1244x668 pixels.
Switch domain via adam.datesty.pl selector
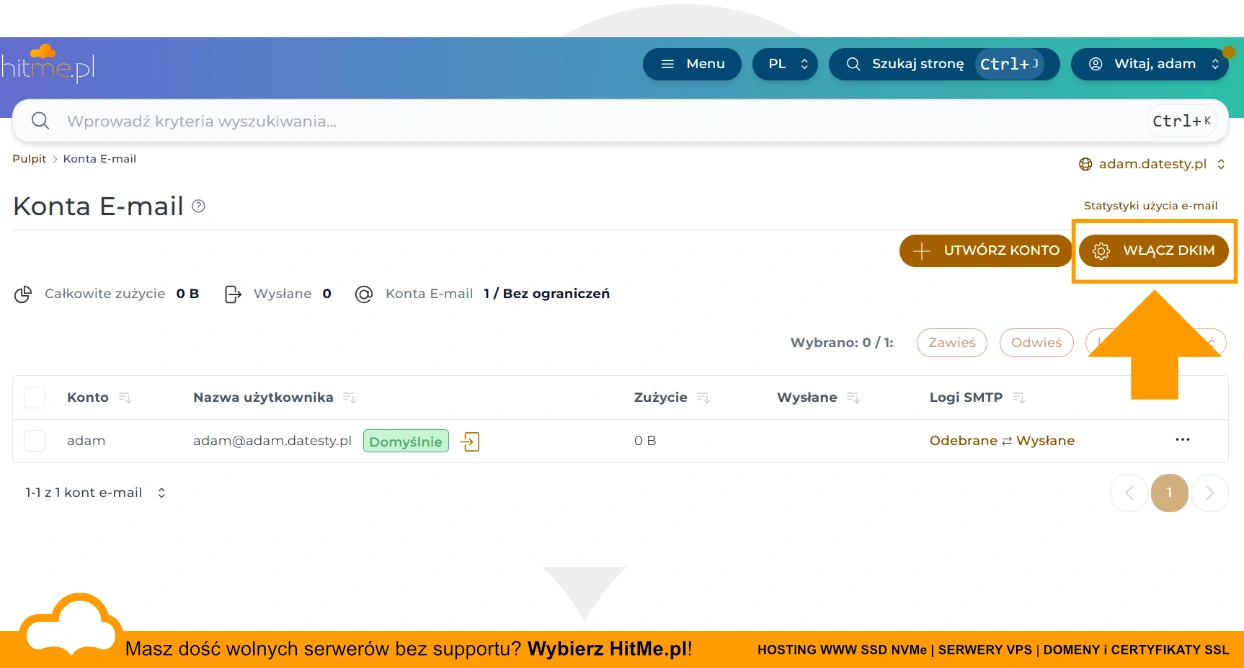1152,164
